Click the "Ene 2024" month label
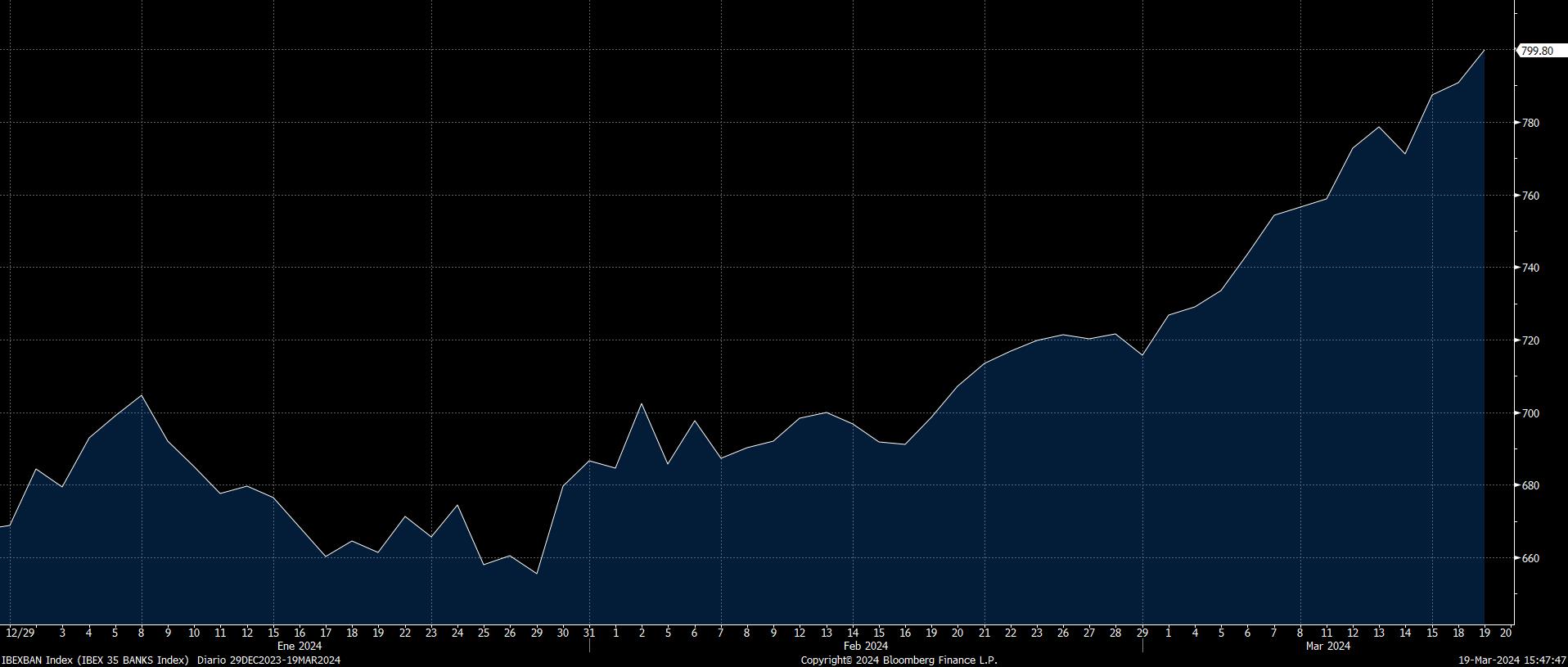This screenshot has height=667, width=1568. click(300, 646)
